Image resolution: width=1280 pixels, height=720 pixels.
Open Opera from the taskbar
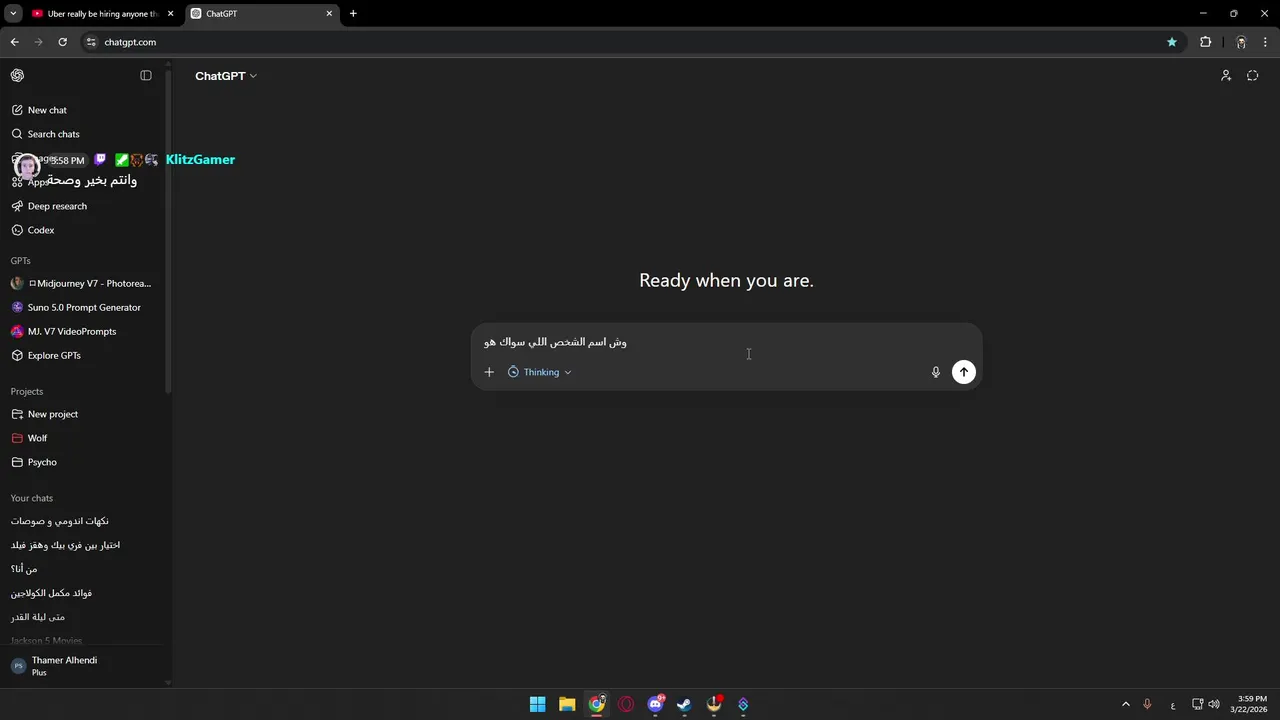click(626, 704)
